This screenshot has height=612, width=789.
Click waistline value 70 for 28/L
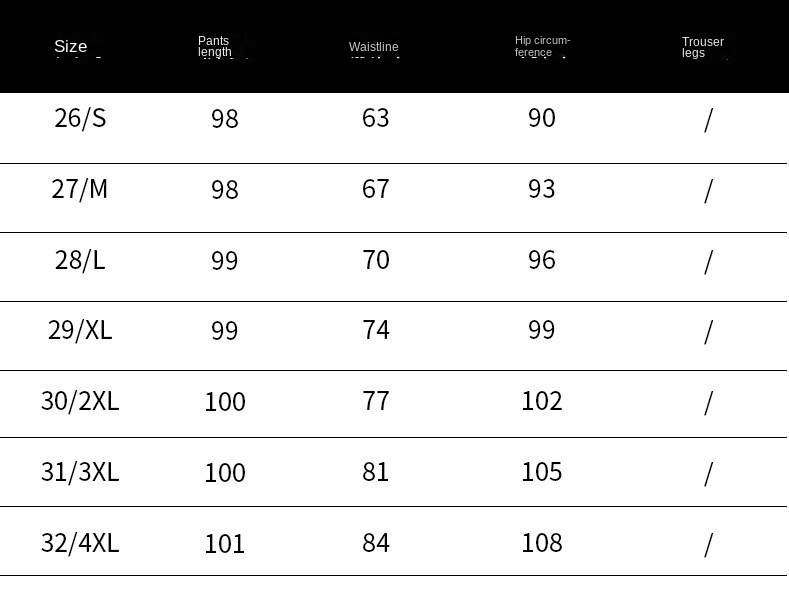coord(376,260)
